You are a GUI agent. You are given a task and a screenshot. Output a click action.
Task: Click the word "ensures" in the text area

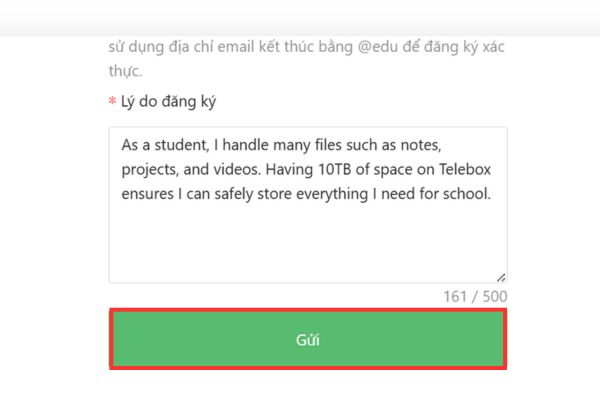[x=149, y=193]
